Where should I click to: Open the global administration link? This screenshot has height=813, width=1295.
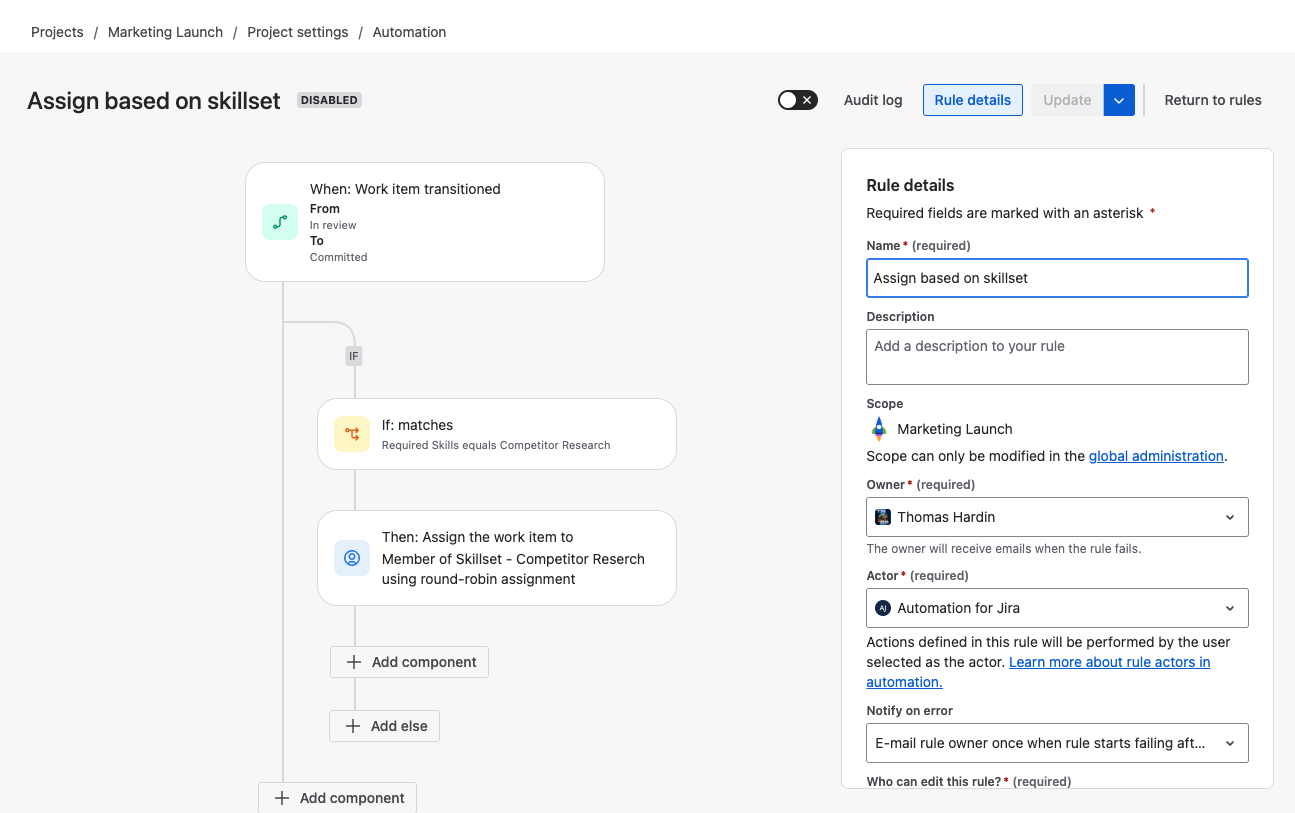click(x=1156, y=455)
